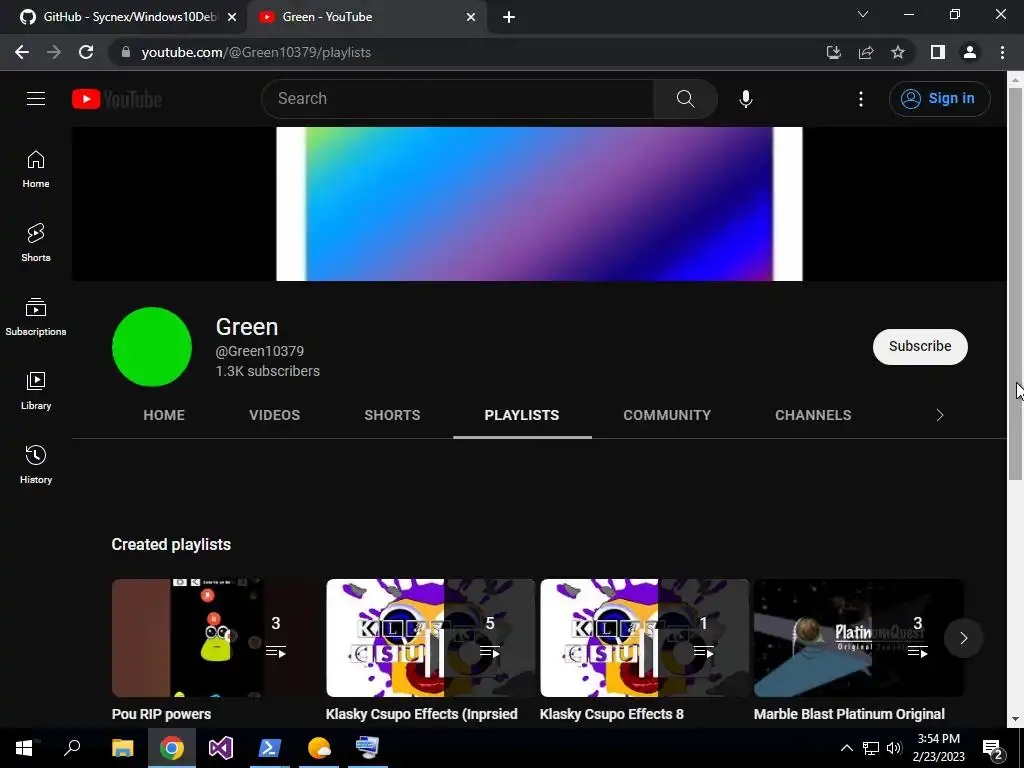Open Chrome side panel
This screenshot has height=768, width=1024.
pos(938,52)
